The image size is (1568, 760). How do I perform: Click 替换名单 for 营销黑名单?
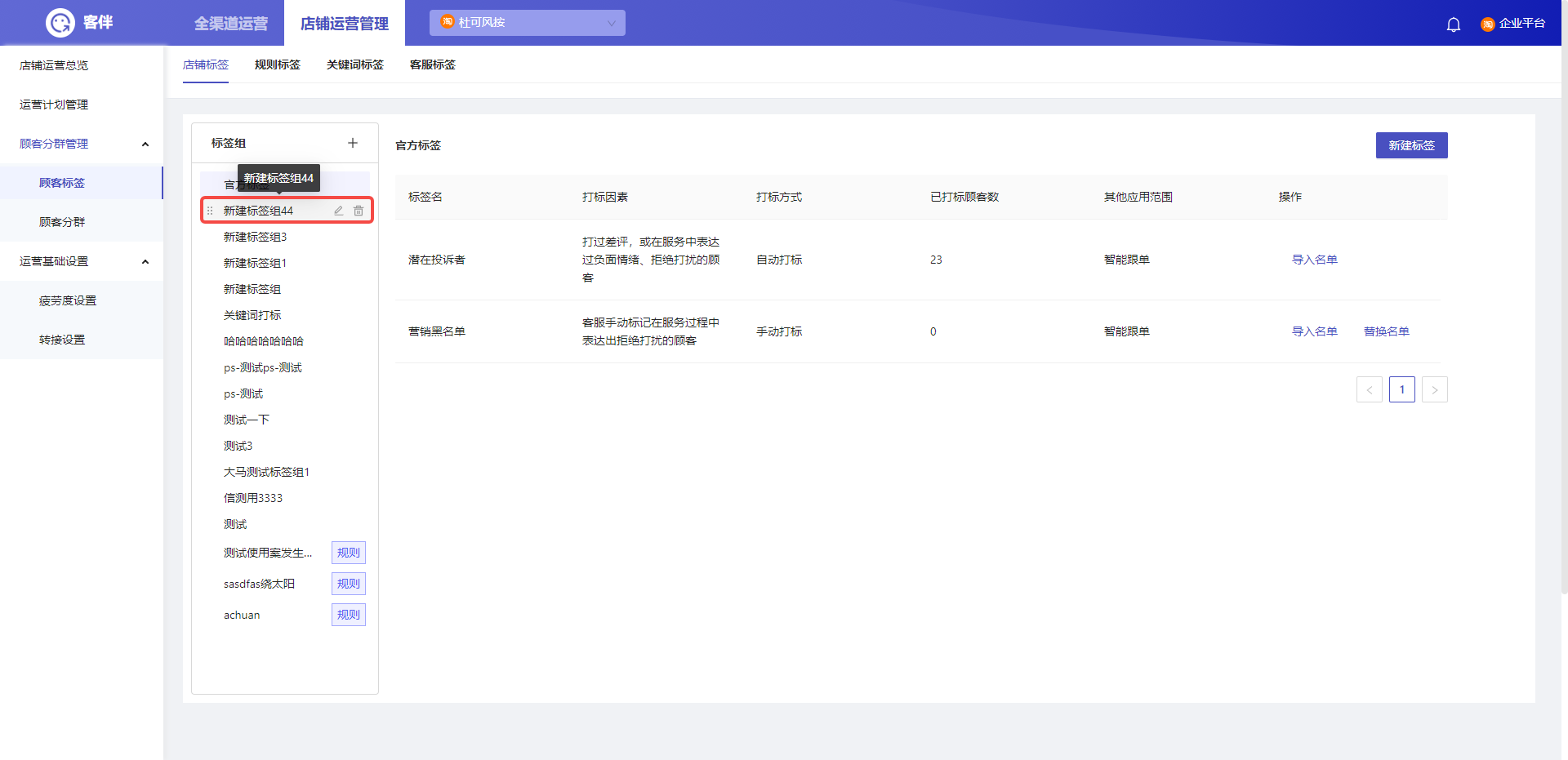pyautogui.click(x=1387, y=331)
